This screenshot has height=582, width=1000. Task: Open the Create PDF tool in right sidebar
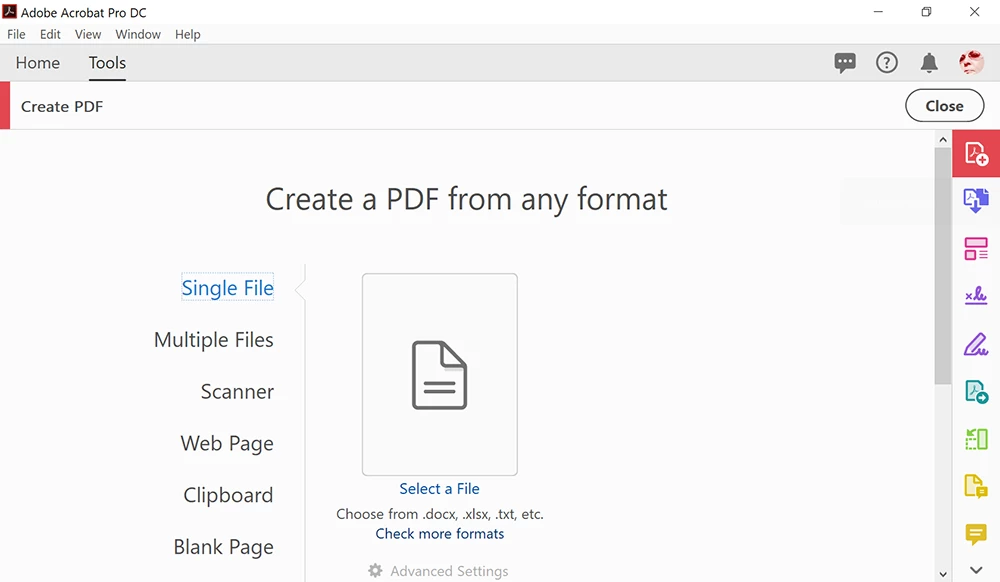point(976,154)
